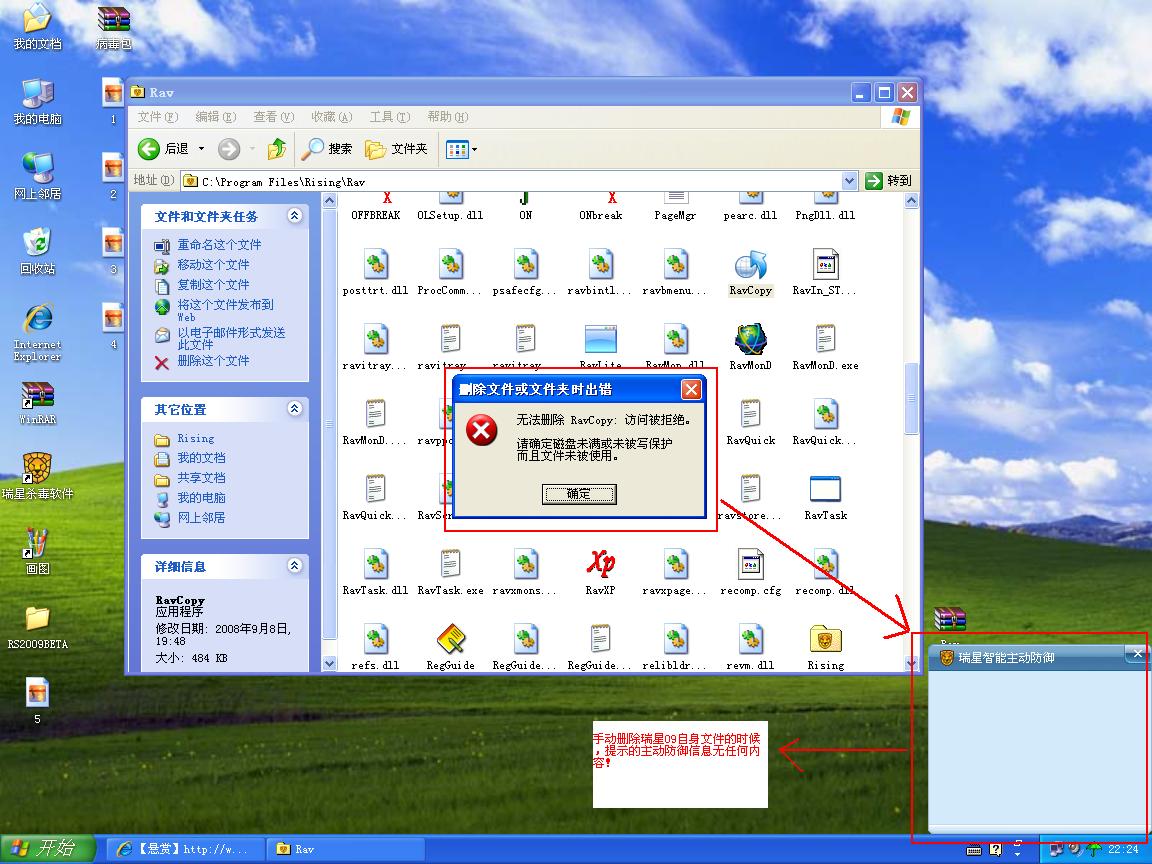Viewport: 1152px width, 864px height.
Task: Go to 共享文档 in Other Places
Action: [x=201, y=478]
